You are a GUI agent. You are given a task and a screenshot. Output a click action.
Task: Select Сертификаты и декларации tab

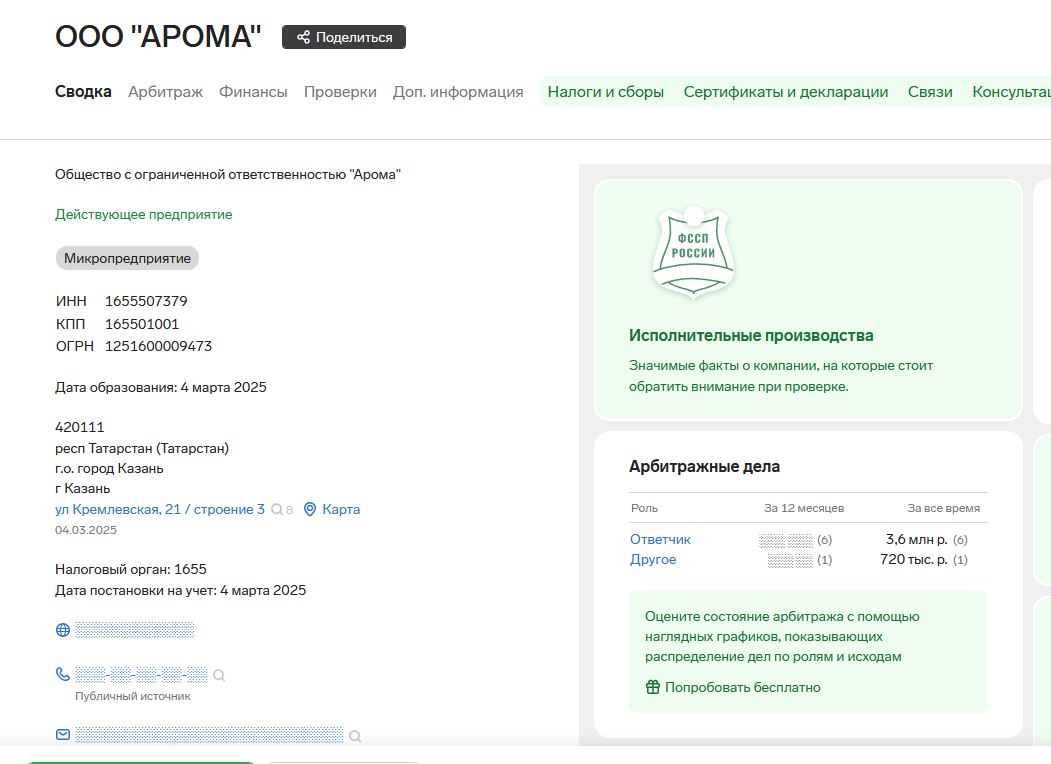pyautogui.click(x=785, y=92)
